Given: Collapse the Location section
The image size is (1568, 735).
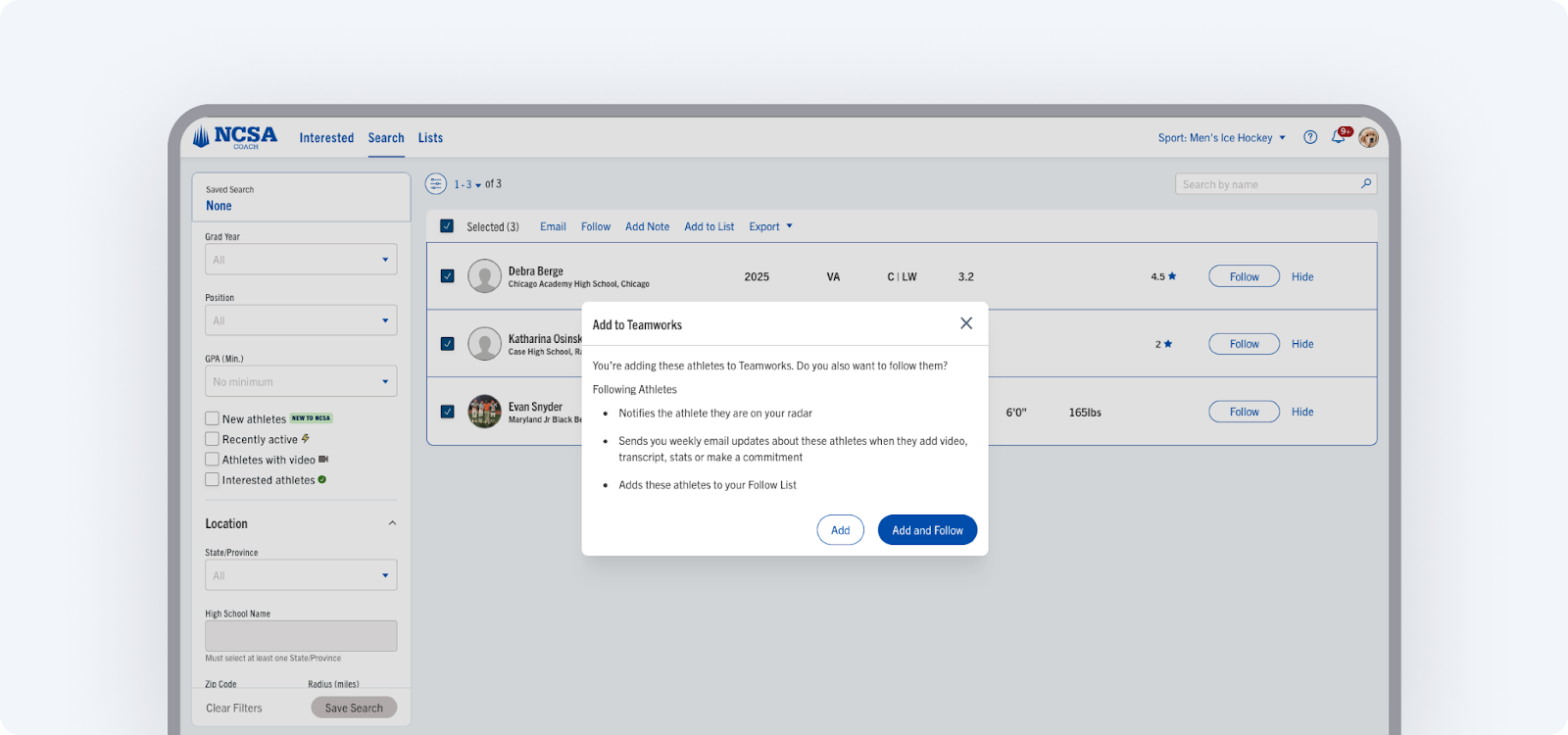Looking at the screenshot, I should tap(392, 523).
